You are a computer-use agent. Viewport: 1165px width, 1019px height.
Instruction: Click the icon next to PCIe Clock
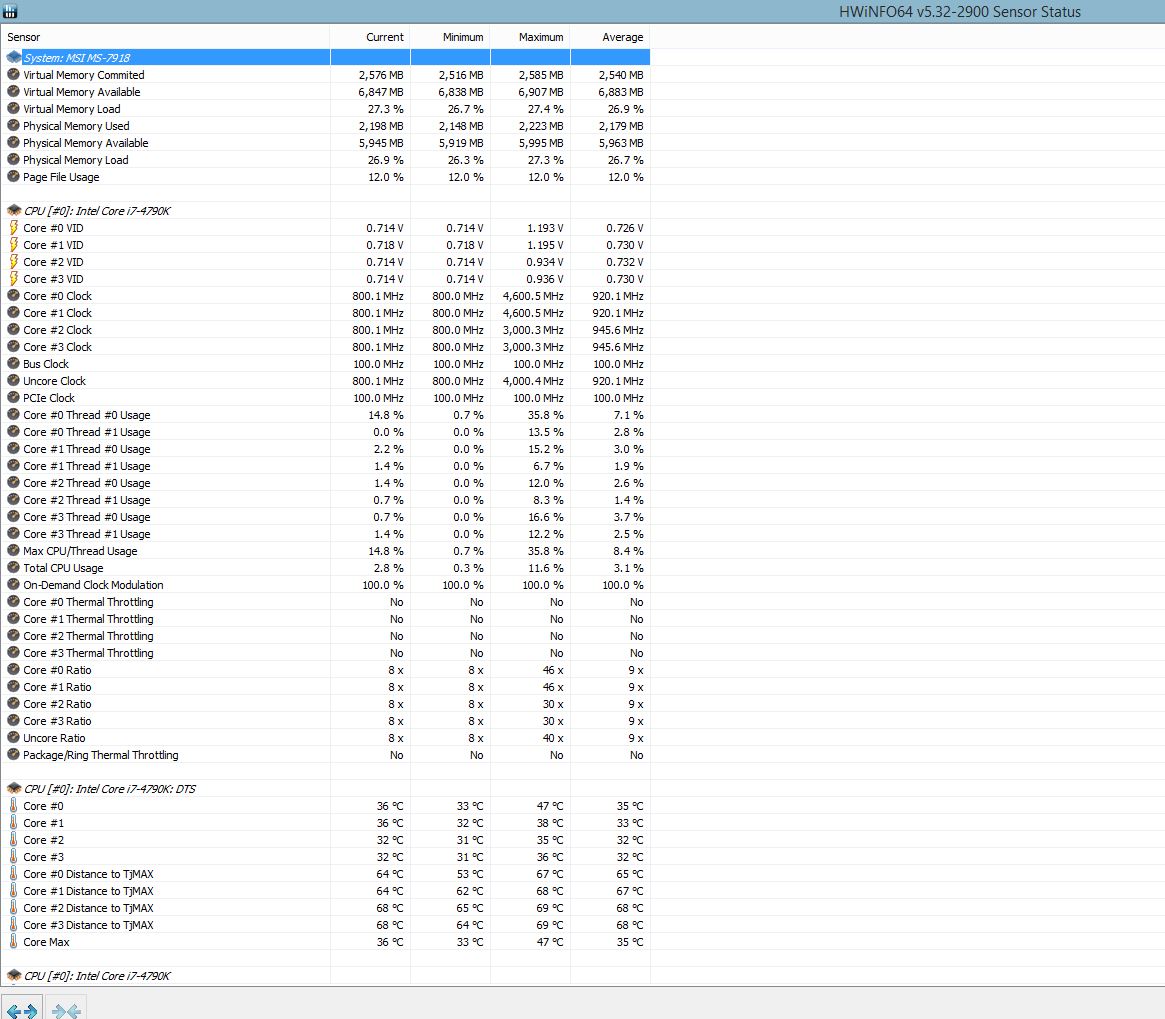point(13,398)
